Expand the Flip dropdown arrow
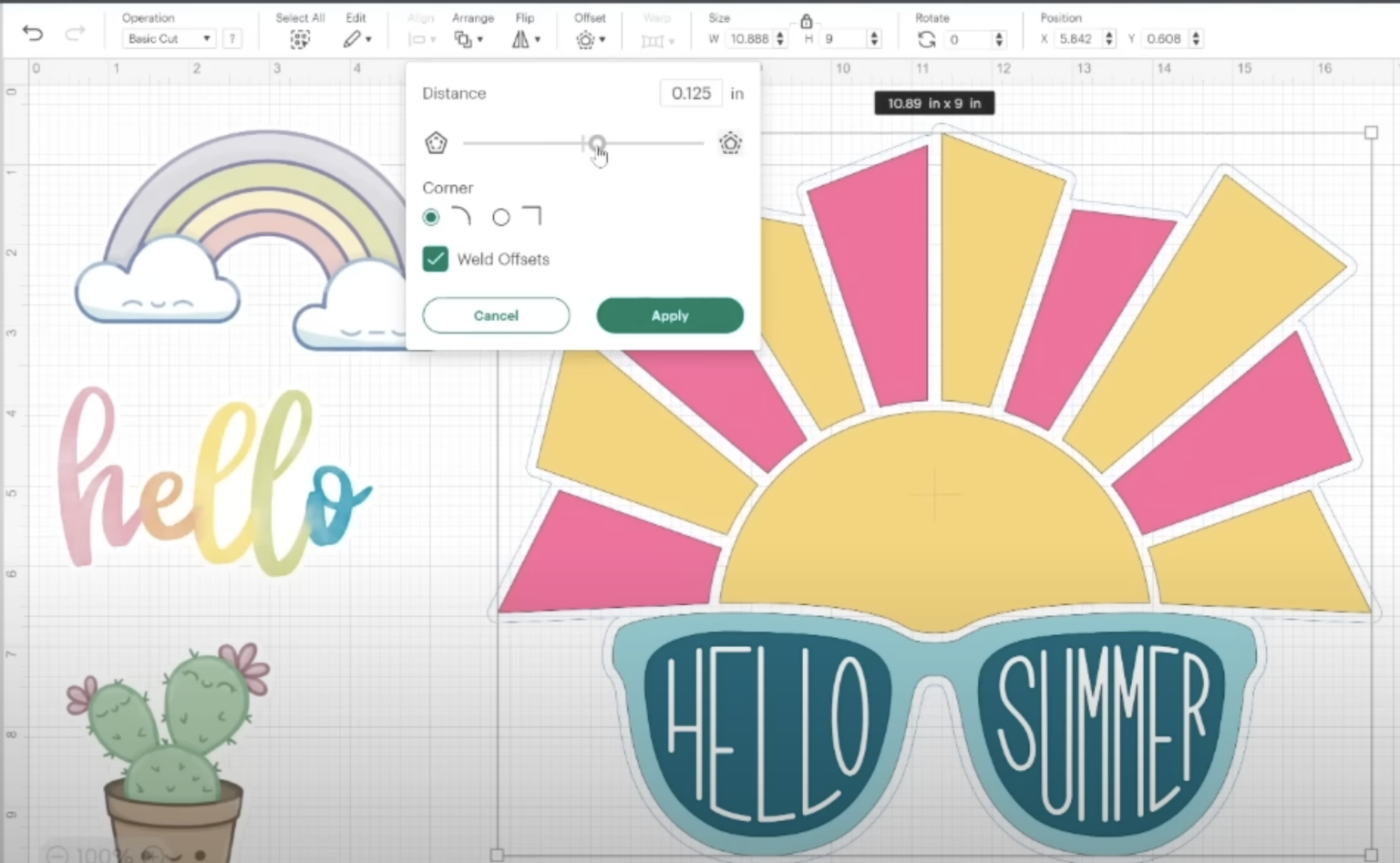 pyautogui.click(x=538, y=40)
